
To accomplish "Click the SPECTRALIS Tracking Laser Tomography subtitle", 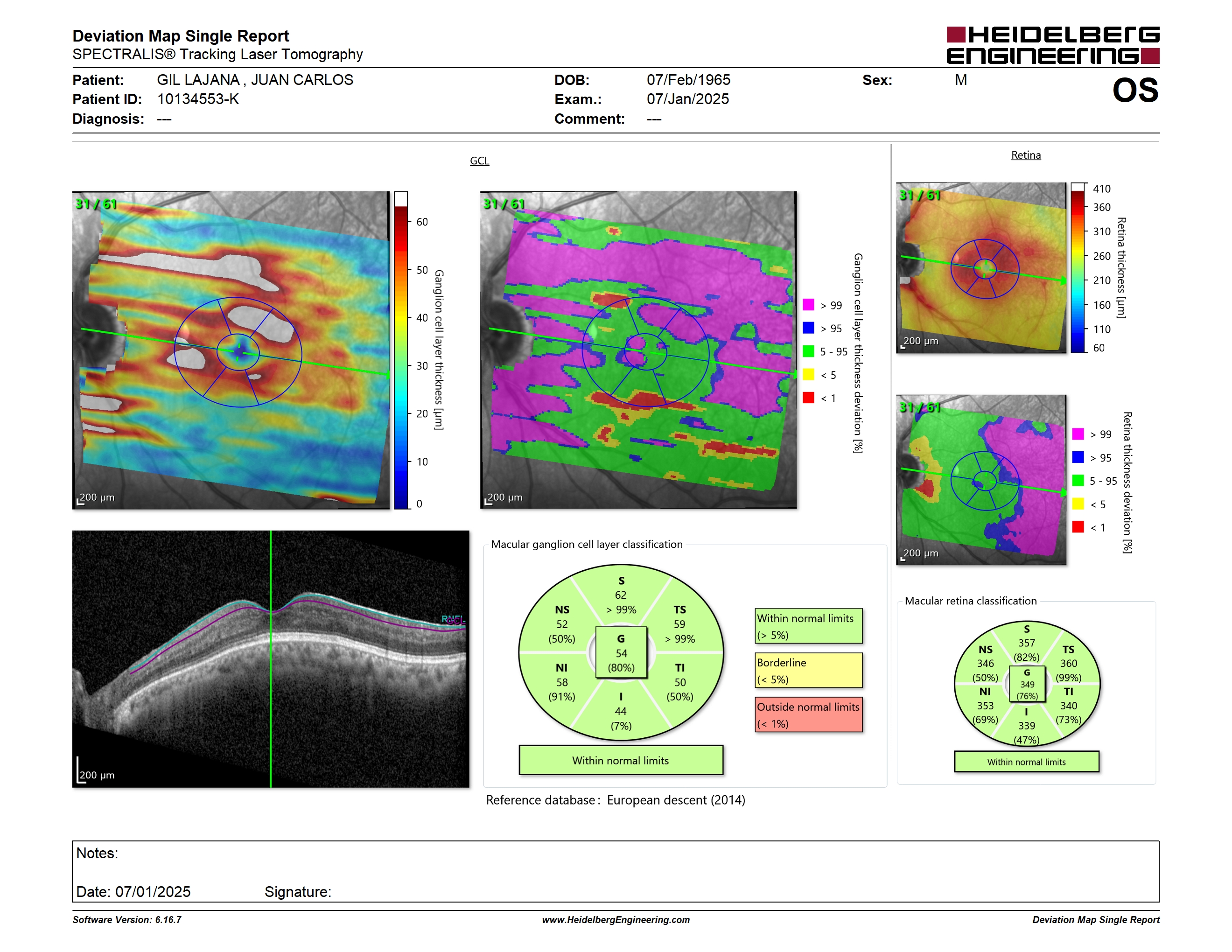I will coord(217,55).
